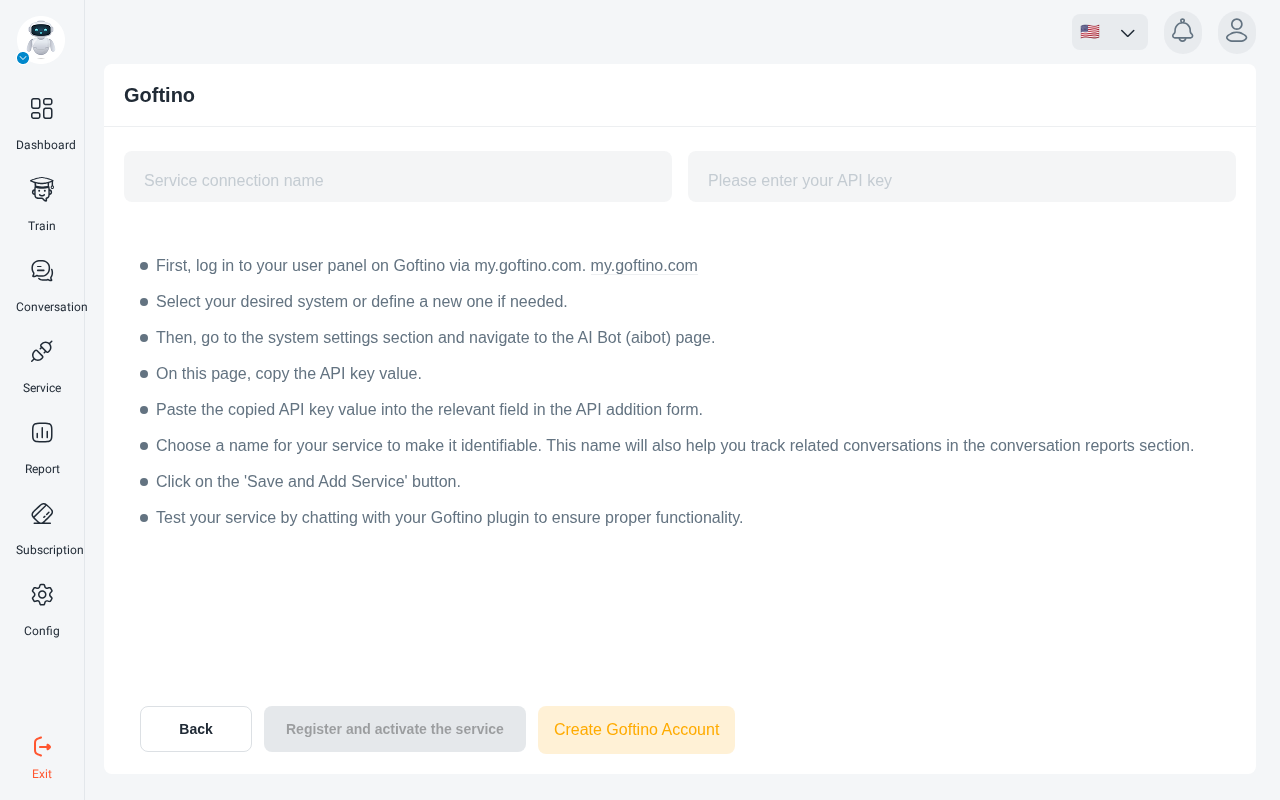1280x800 pixels.
Task: Open the my.goftino.com link
Action: (x=644, y=266)
